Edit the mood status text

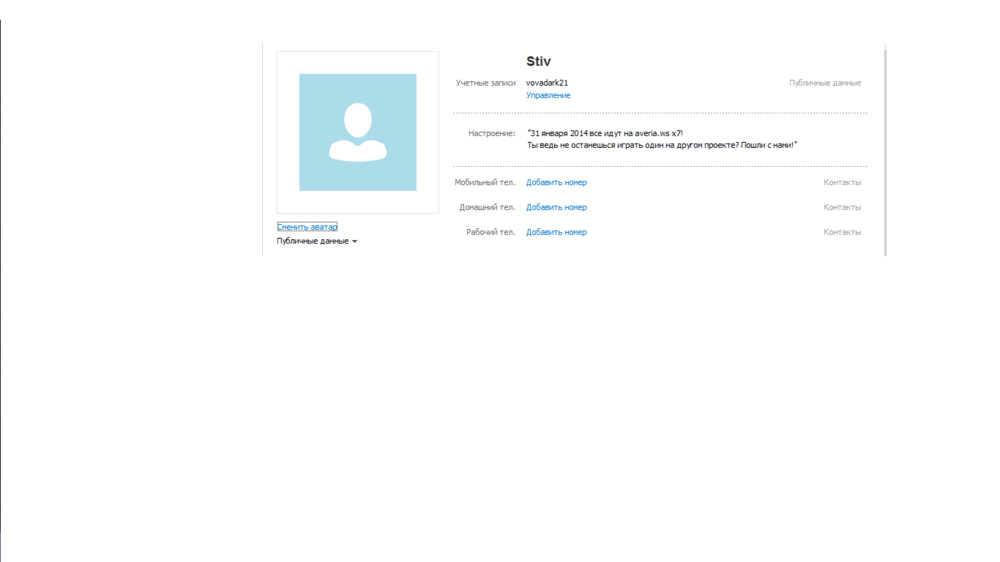point(661,139)
